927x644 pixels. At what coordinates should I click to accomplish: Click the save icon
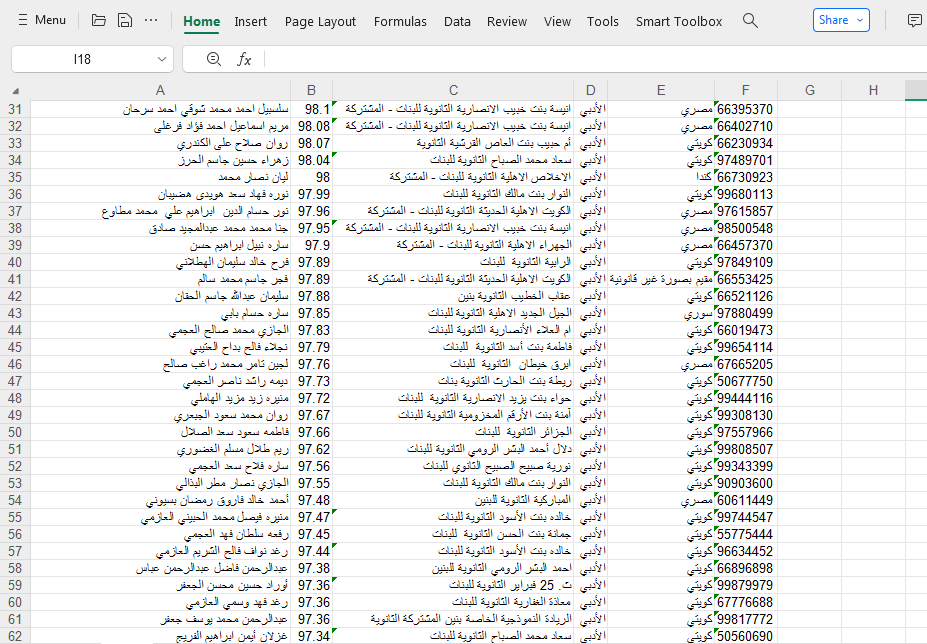124,20
